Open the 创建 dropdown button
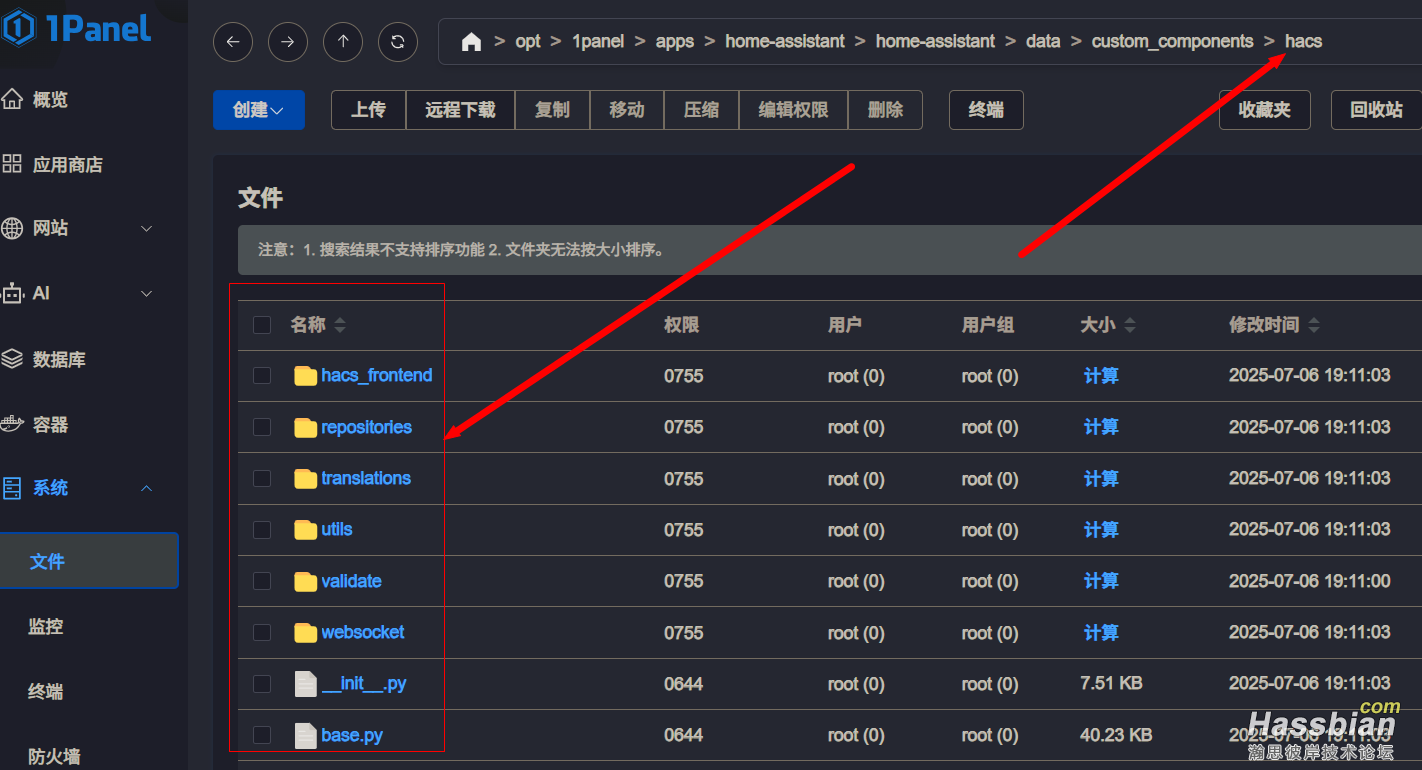 point(259,110)
